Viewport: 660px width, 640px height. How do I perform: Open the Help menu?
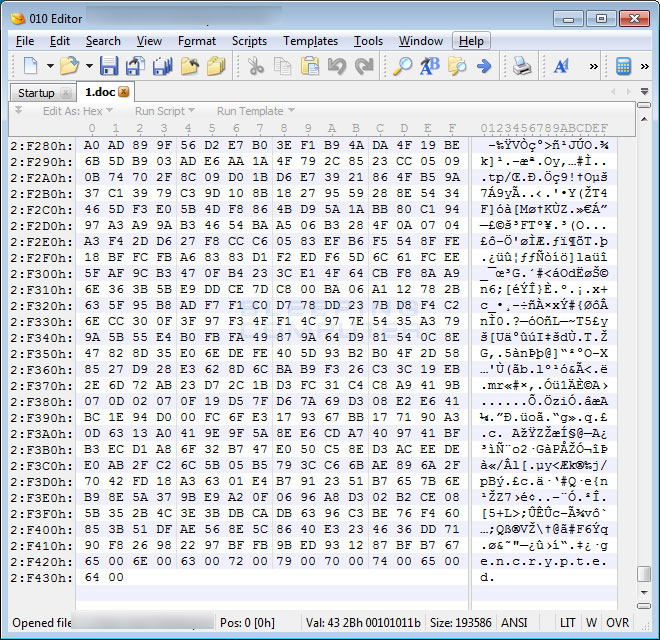point(471,41)
